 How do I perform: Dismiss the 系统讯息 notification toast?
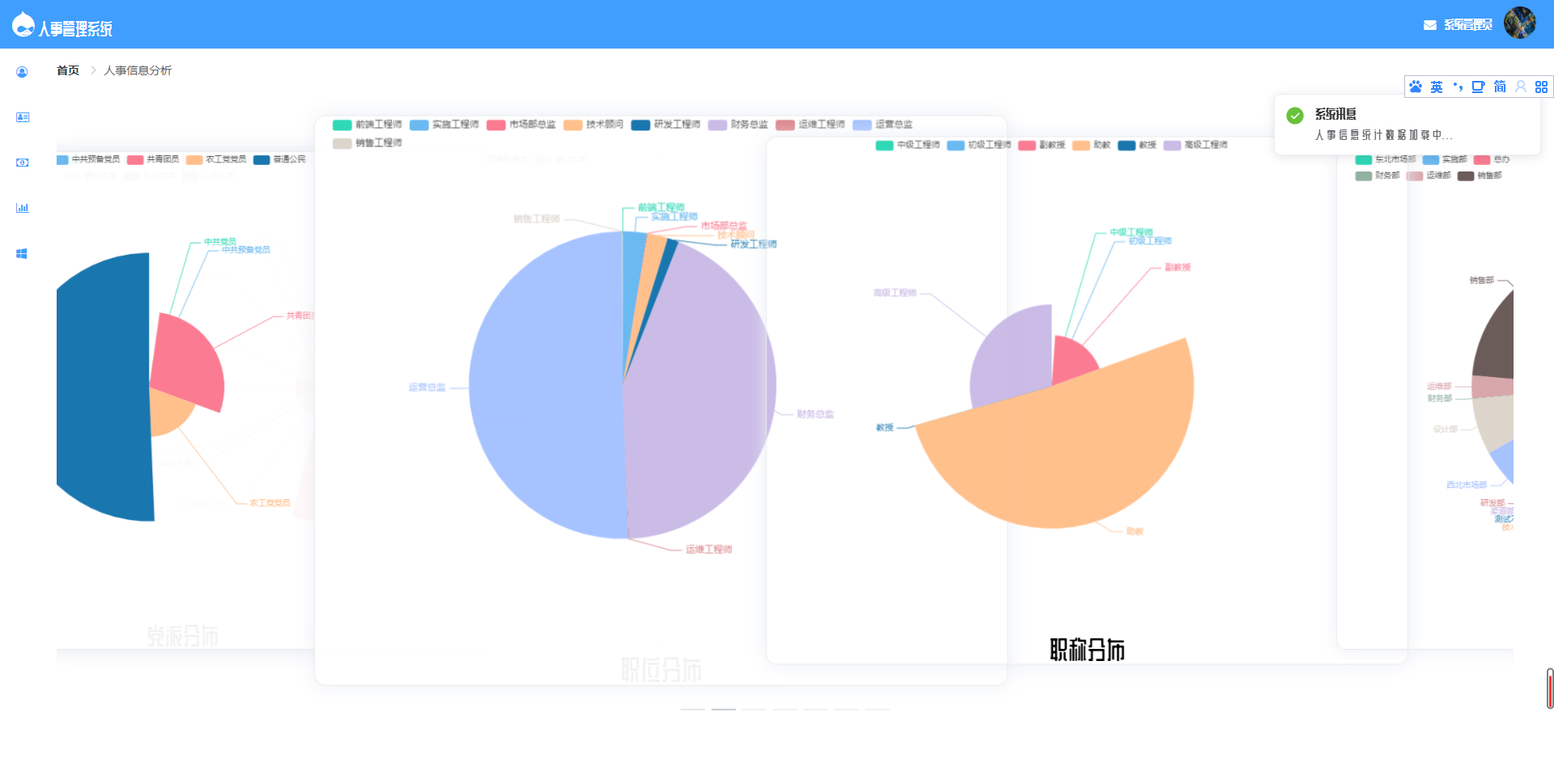coord(1408,125)
